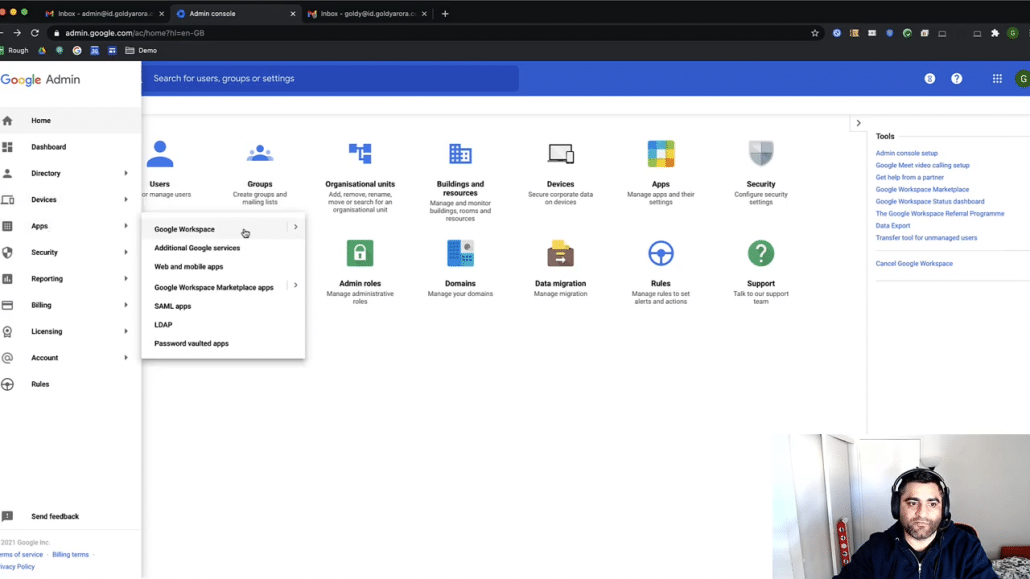Open a new browser tab with plus
Image resolution: width=1030 pixels, height=579 pixels.
point(445,13)
